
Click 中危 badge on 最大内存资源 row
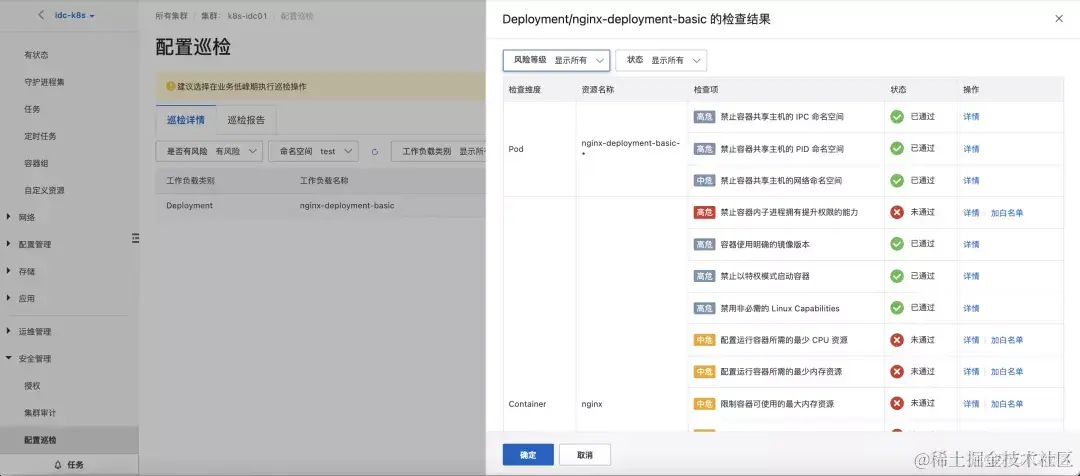(x=705, y=404)
